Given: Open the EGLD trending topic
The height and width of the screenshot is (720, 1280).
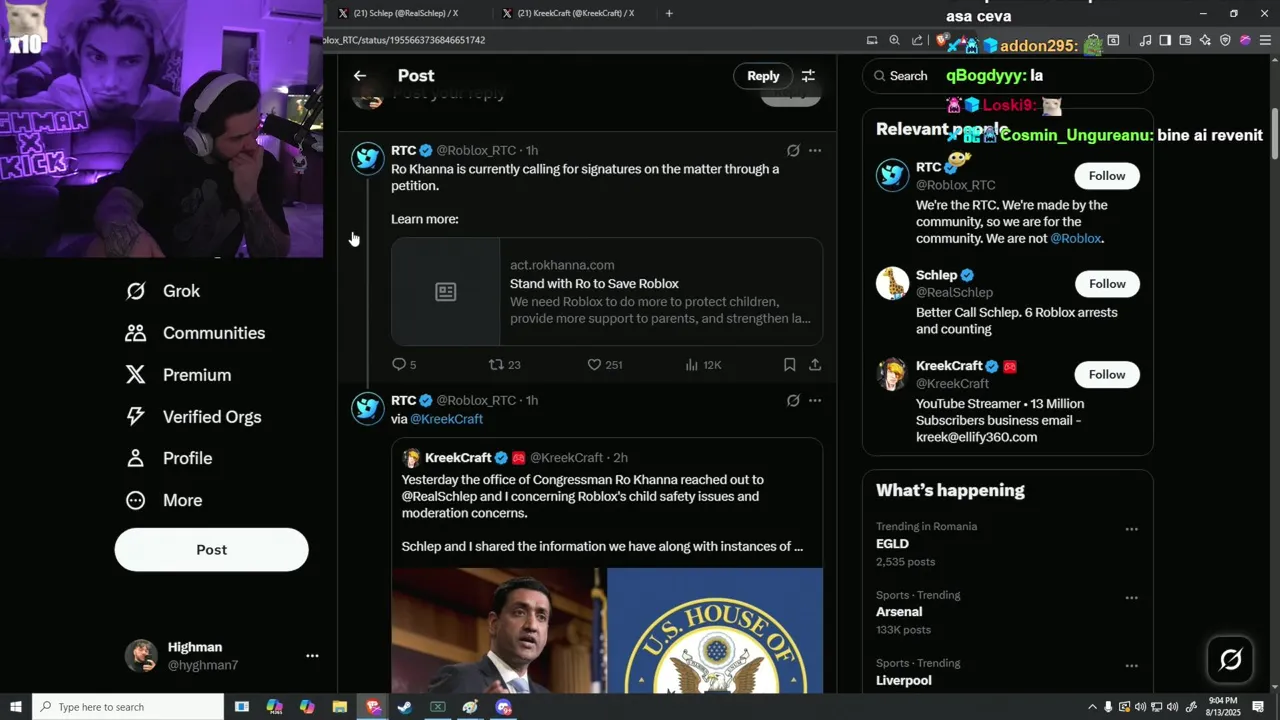Looking at the screenshot, I should (1007, 544).
